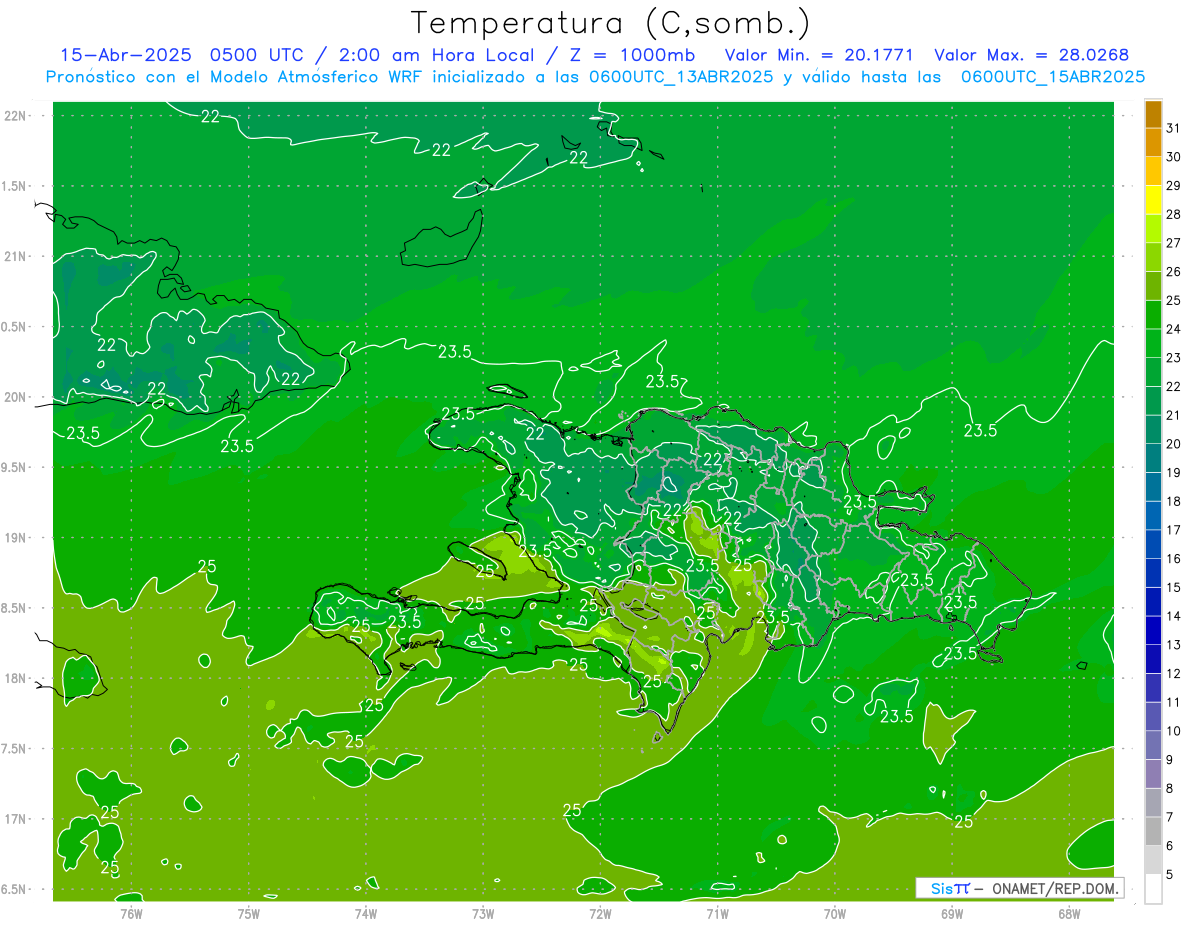Image resolution: width=1200 pixels, height=927 pixels.
Task: Click the "Valor Min. = 20.1771" readout
Action: [819, 55]
